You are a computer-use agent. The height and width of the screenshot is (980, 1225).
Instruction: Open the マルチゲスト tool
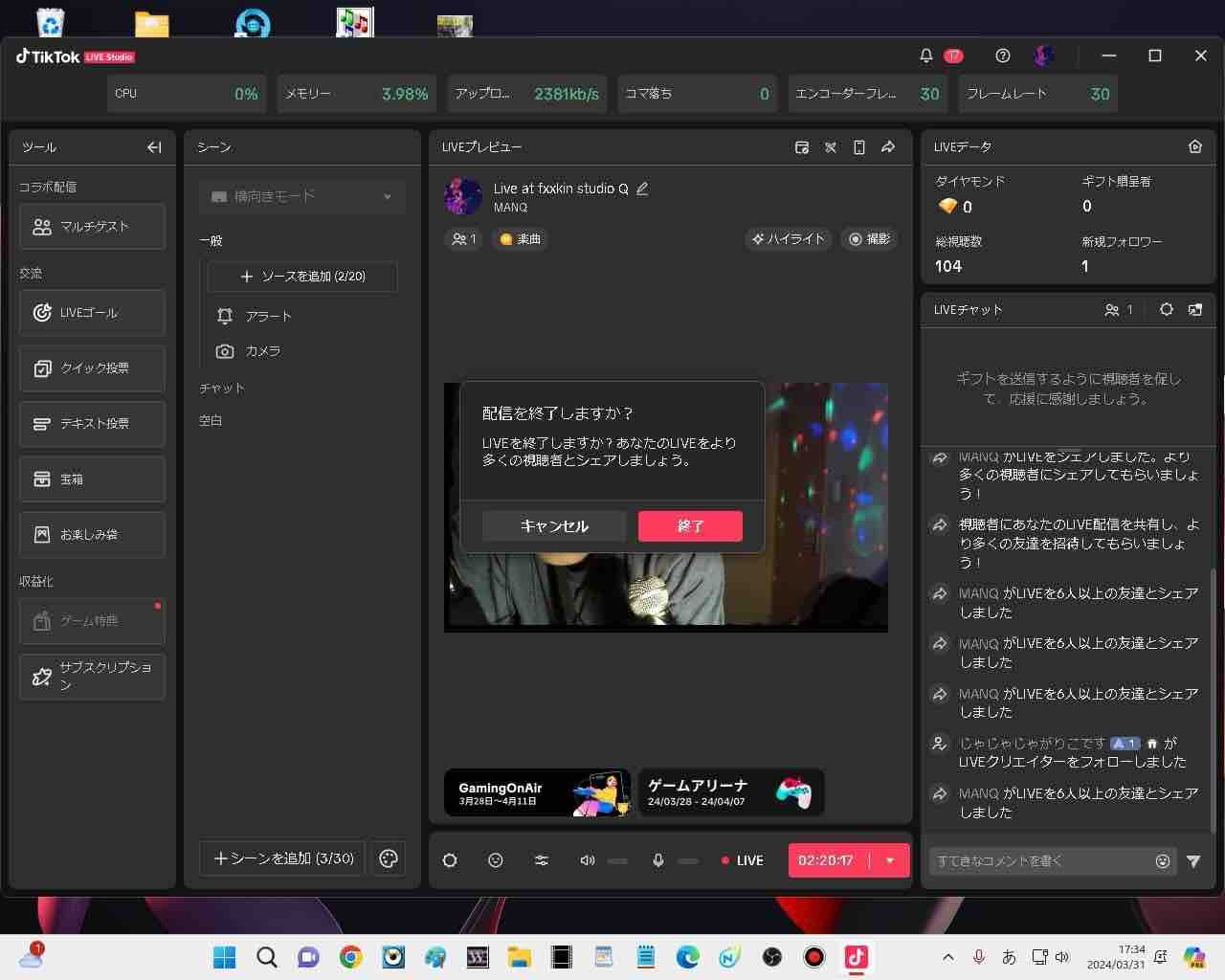click(92, 227)
